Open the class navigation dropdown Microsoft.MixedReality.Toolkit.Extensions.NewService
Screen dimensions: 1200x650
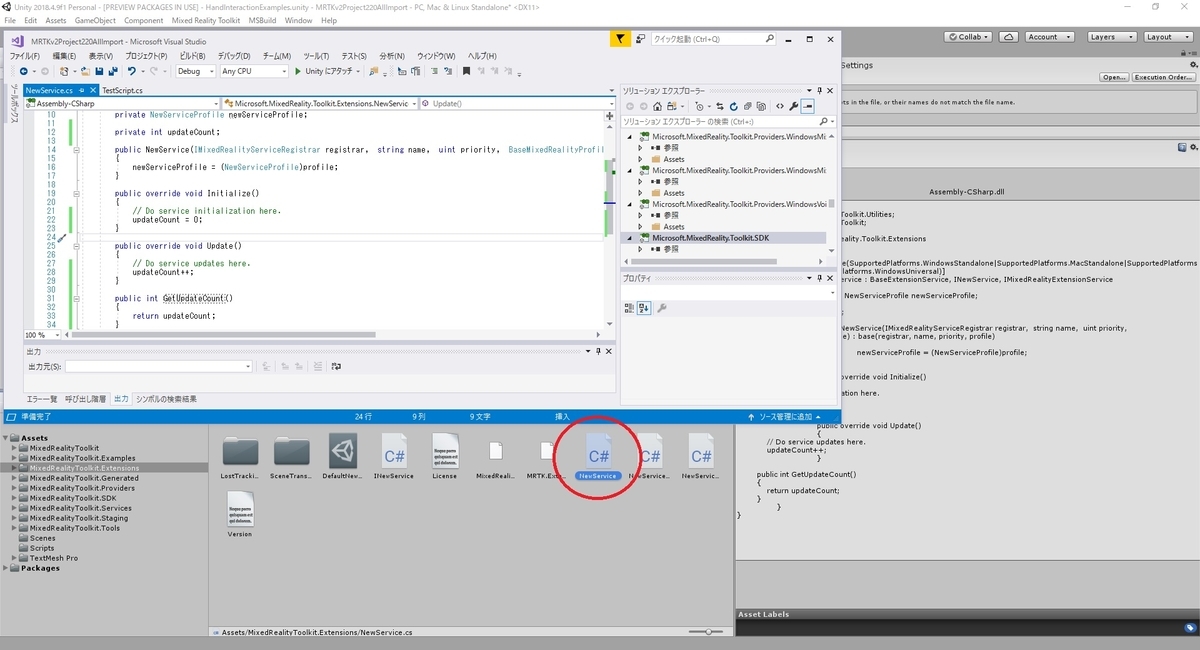[320, 103]
